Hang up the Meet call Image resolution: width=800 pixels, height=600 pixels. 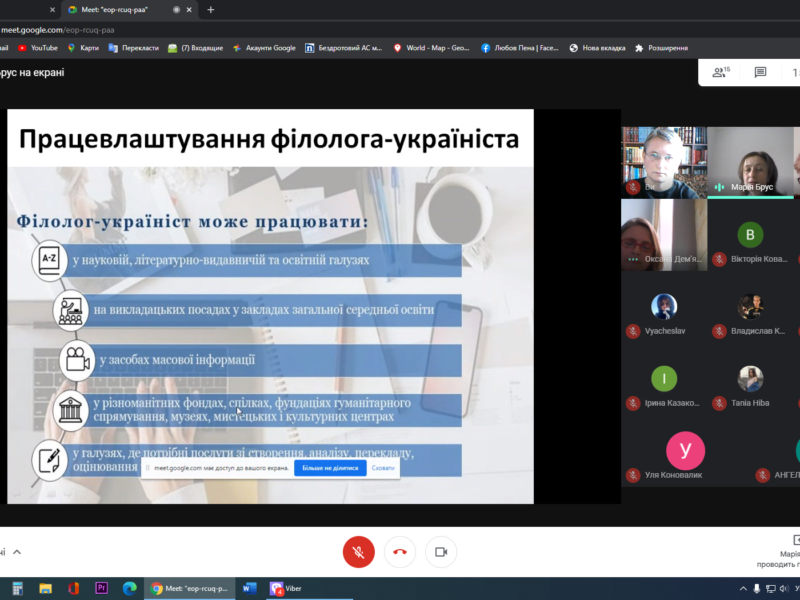[400, 551]
